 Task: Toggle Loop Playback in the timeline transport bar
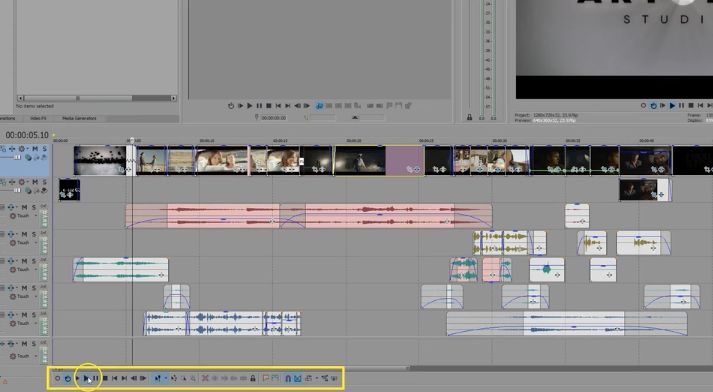(x=68, y=378)
